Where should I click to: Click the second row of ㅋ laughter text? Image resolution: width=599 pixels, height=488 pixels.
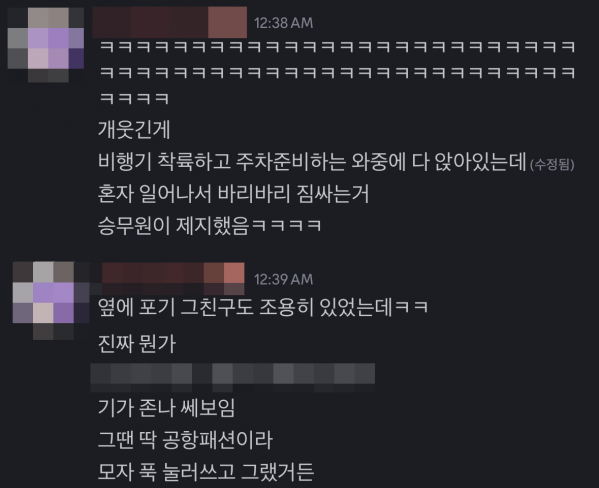click(337, 73)
